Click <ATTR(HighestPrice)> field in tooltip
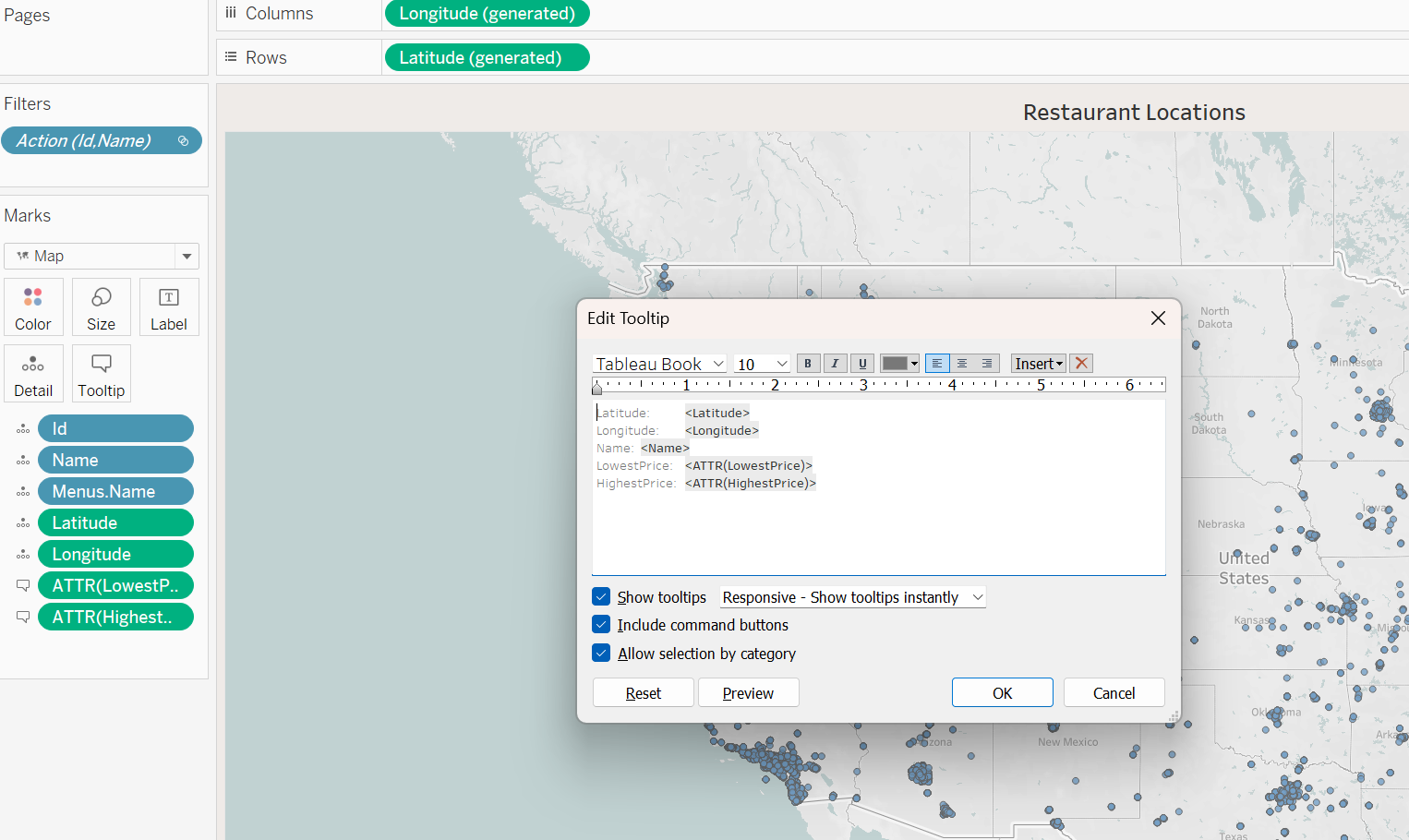Image resolution: width=1409 pixels, height=840 pixels. coord(751,484)
